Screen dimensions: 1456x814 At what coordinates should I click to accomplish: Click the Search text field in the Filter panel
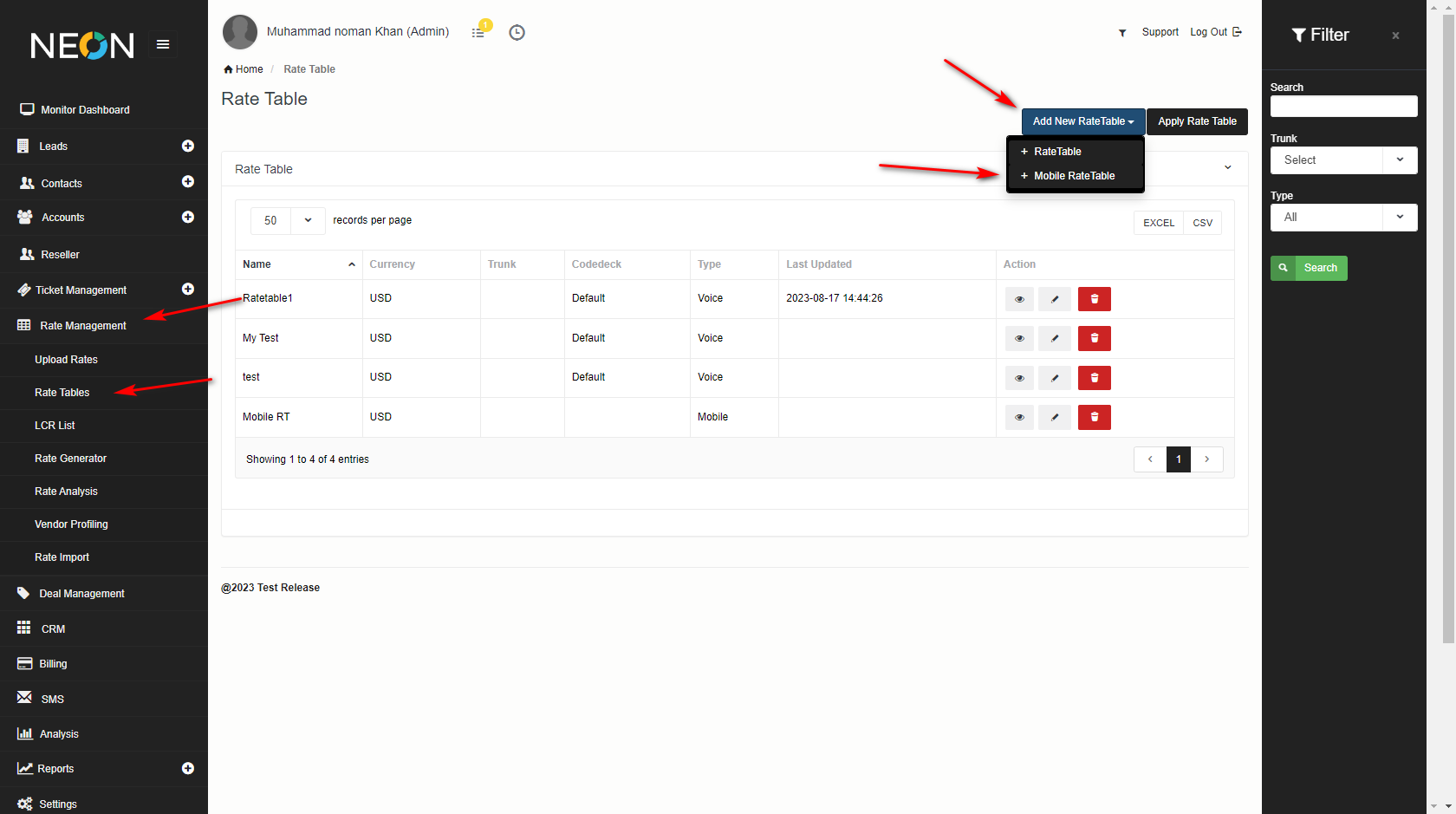click(x=1343, y=107)
